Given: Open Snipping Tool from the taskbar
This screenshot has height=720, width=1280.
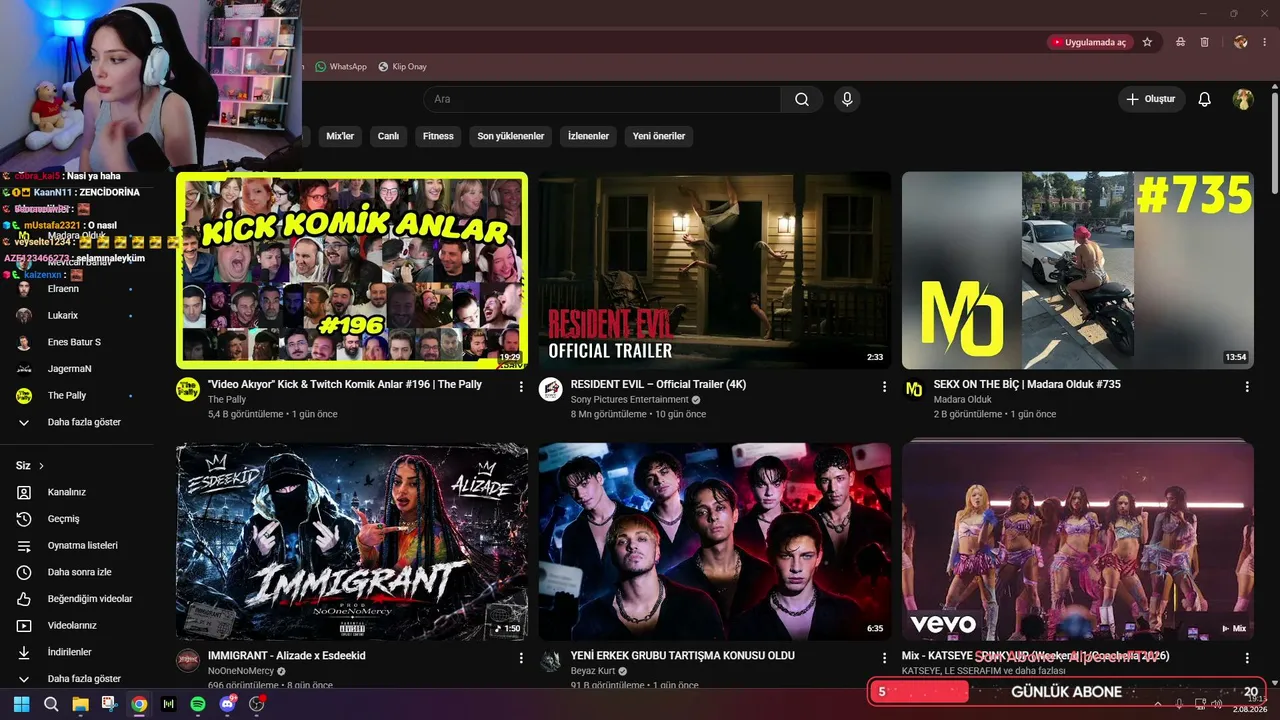Looking at the screenshot, I should (x=109, y=704).
